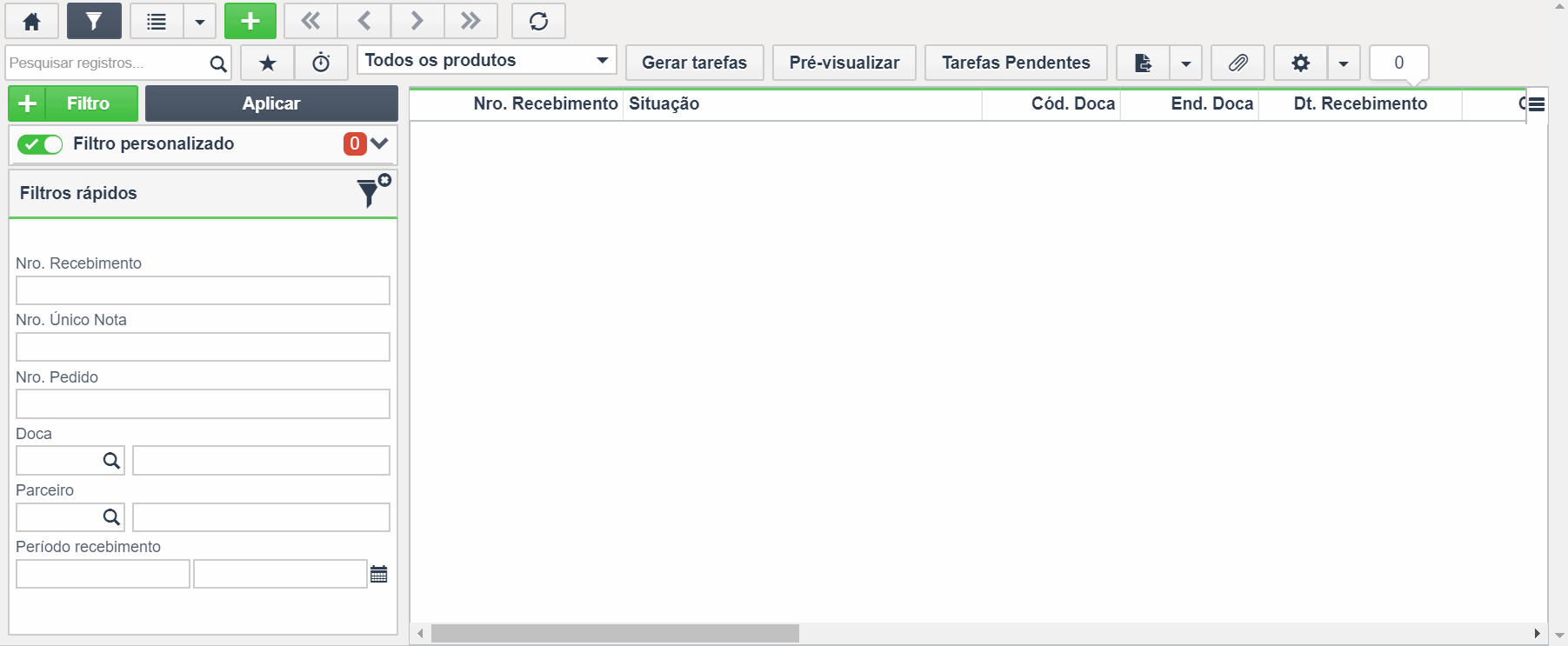Apply filters with Aplicar button
The height and width of the screenshot is (646, 1568).
click(271, 103)
